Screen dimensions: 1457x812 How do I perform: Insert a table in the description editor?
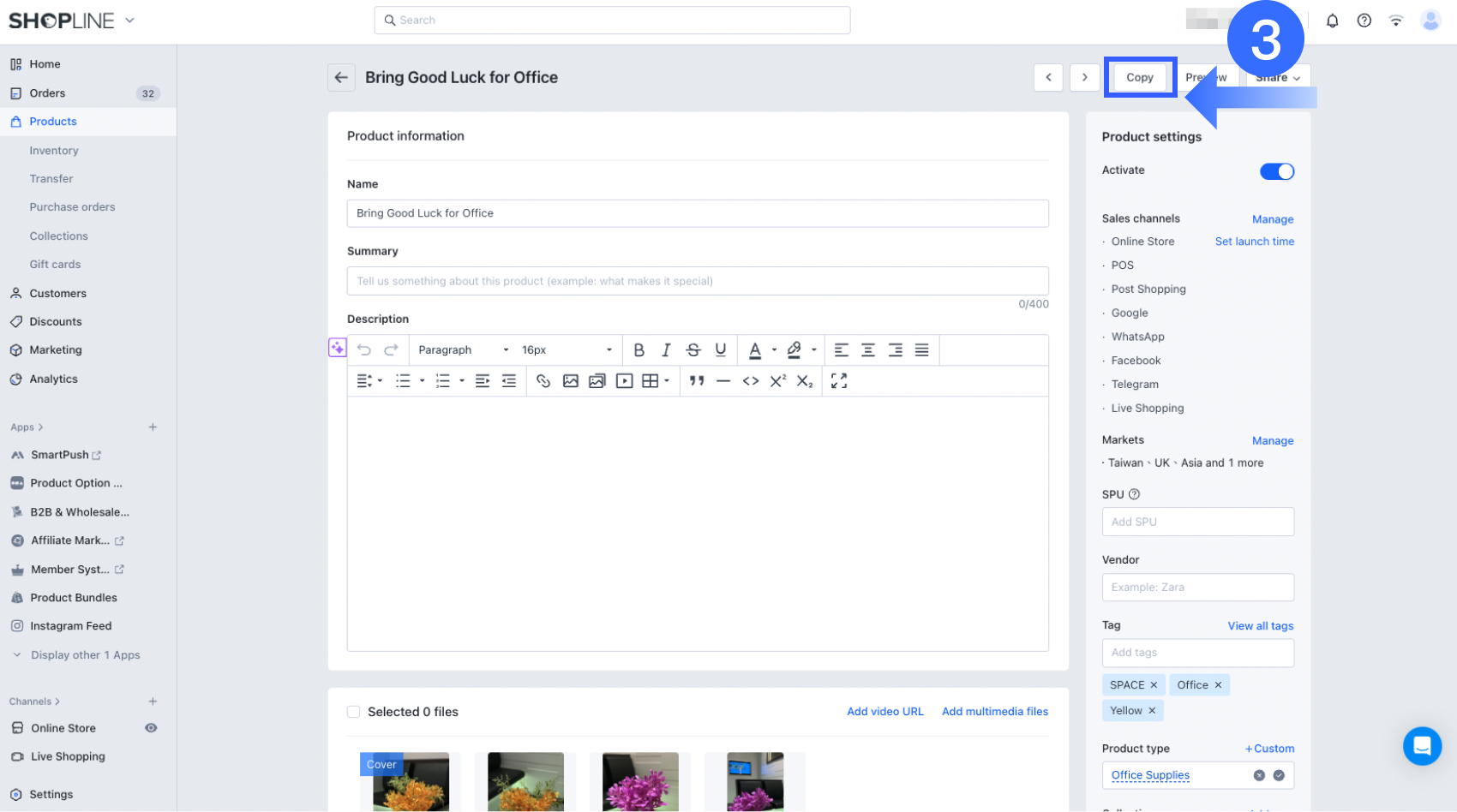point(650,380)
